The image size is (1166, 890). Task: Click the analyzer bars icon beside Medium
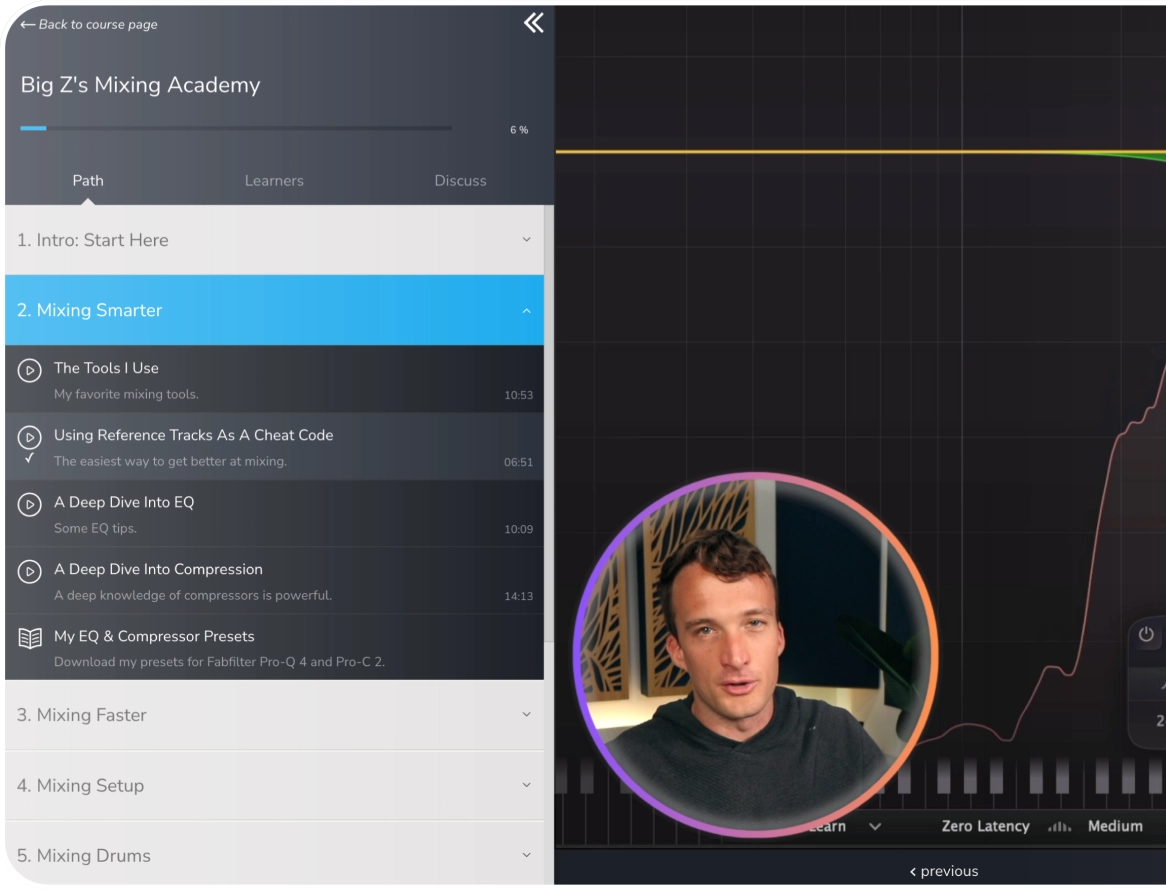(x=1059, y=827)
